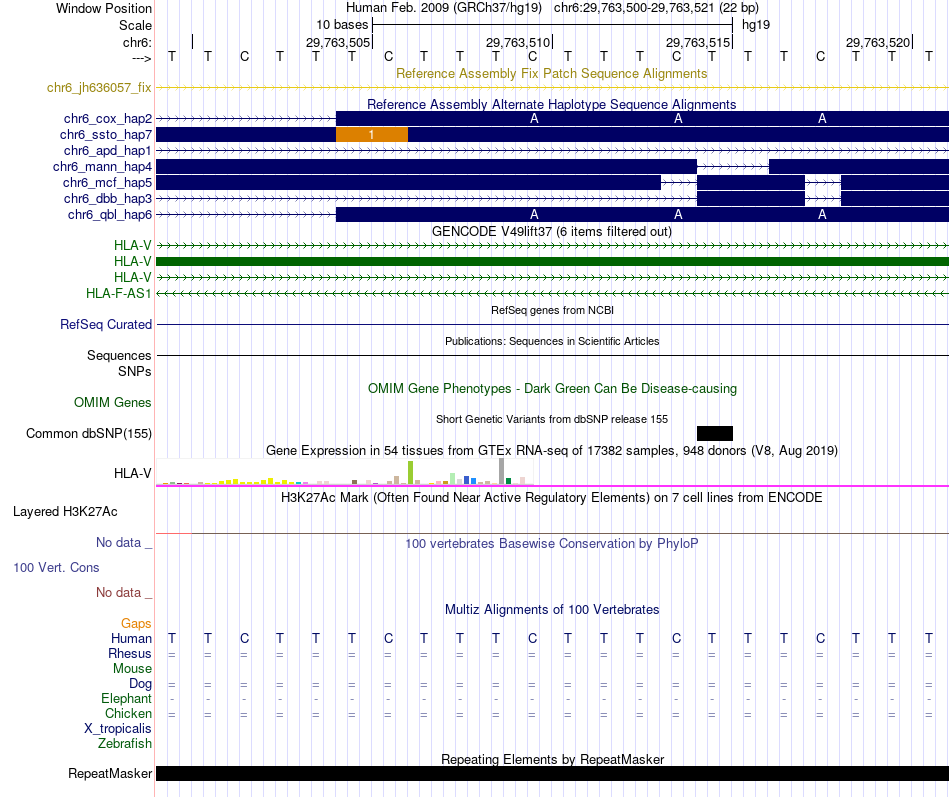Image resolution: width=950 pixels, height=797 pixels.
Task: Click the "--->" sequence direction arrow
Action: (x=142, y=58)
